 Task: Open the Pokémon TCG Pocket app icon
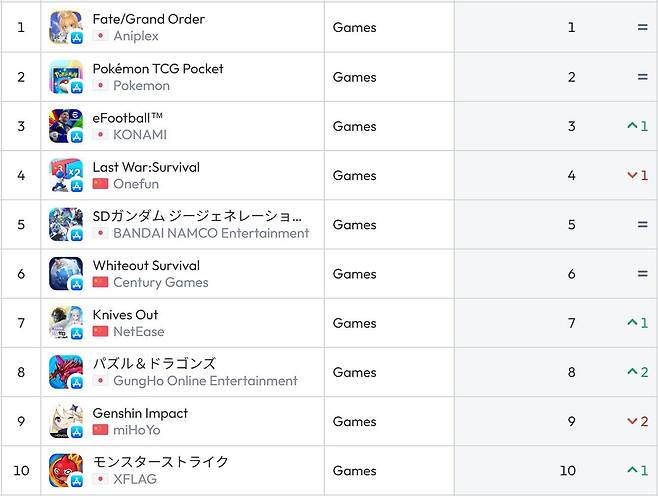coord(65,77)
